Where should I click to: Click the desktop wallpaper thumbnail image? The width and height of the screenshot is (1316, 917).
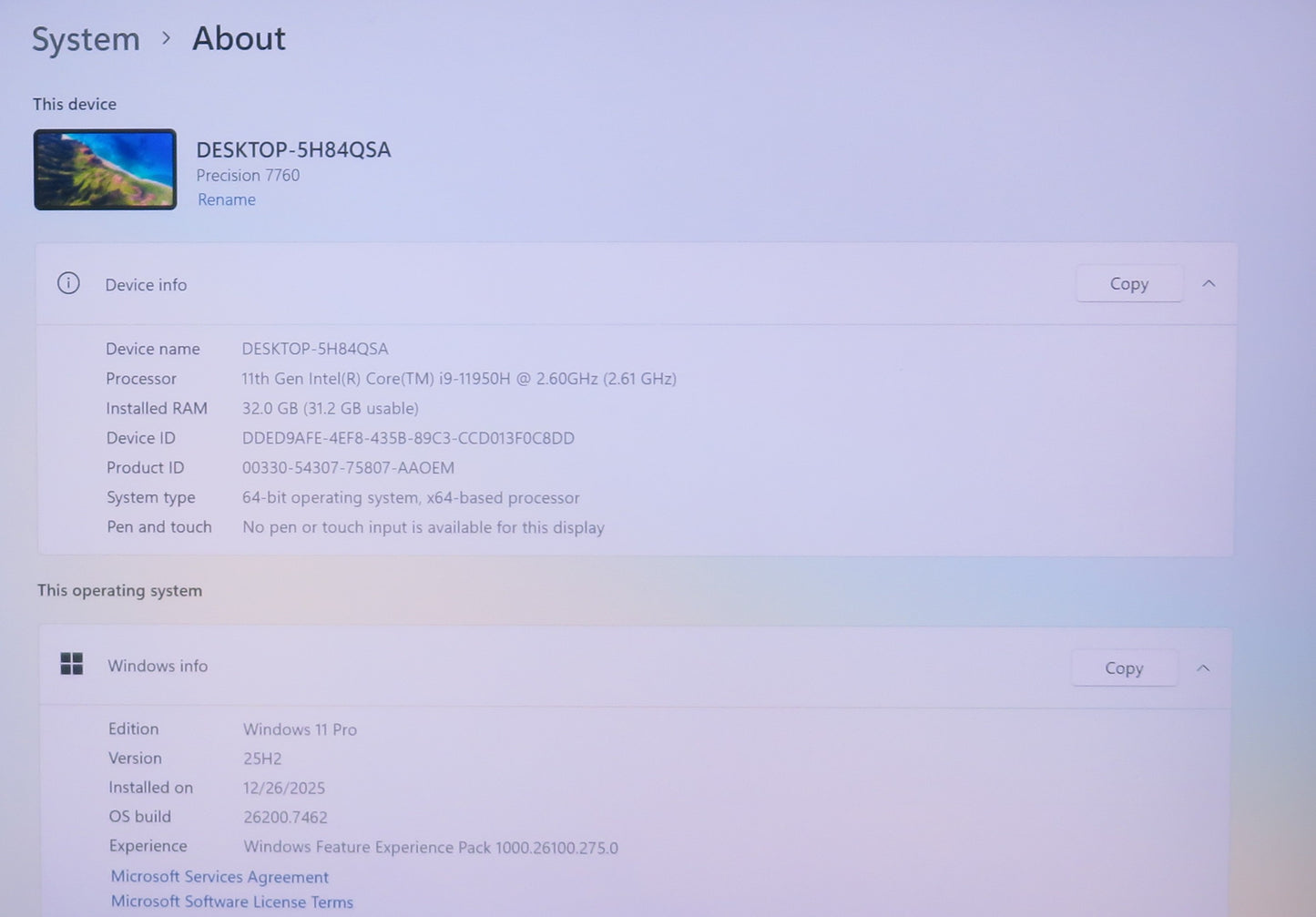105,169
